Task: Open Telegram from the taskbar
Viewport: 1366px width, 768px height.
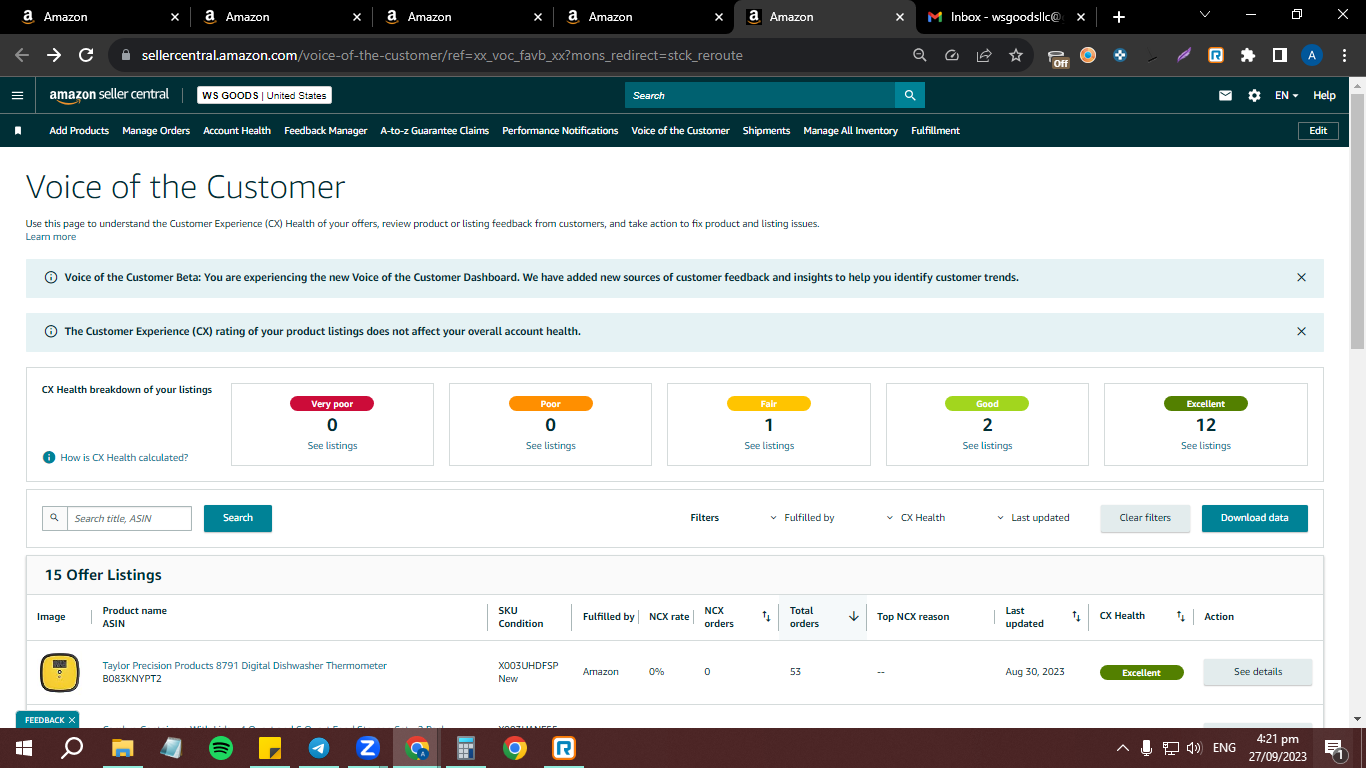Action: pos(319,747)
